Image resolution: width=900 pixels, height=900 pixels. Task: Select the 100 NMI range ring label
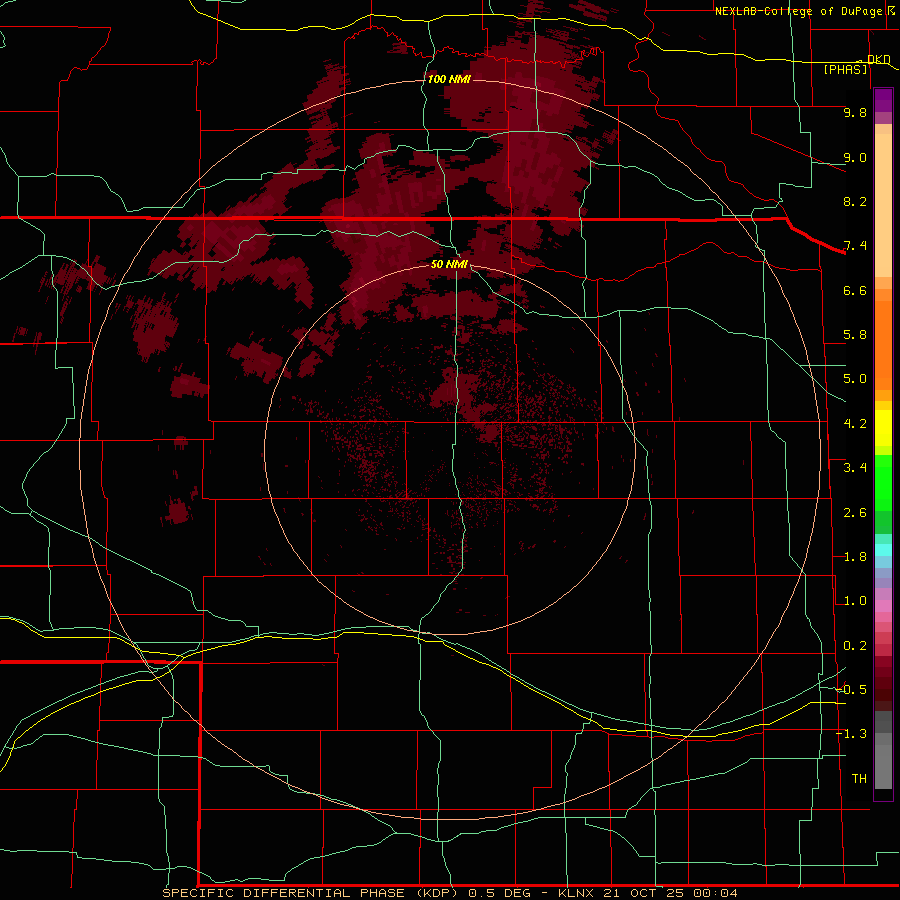pyautogui.click(x=449, y=79)
